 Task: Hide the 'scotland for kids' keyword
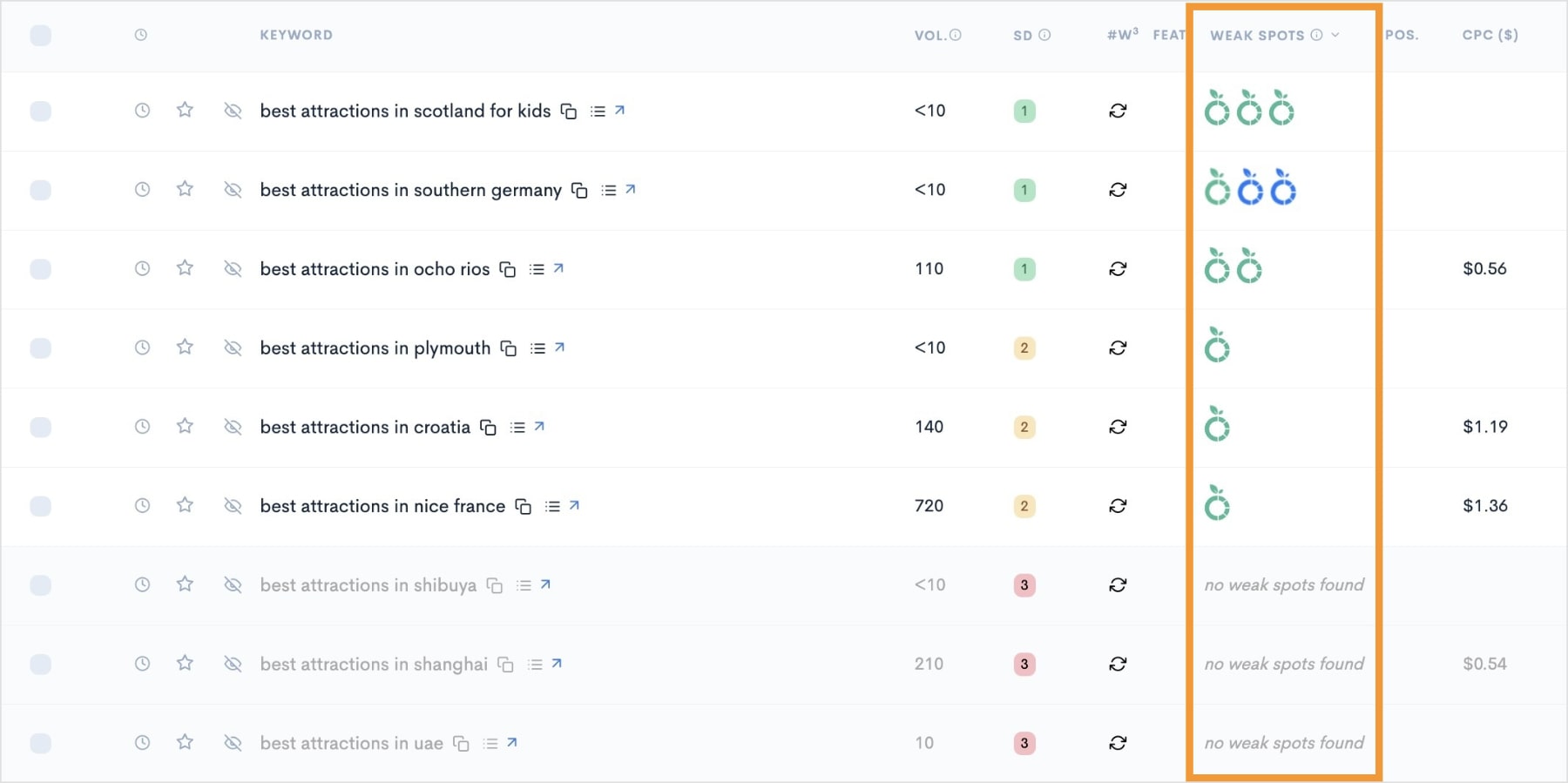[x=233, y=111]
